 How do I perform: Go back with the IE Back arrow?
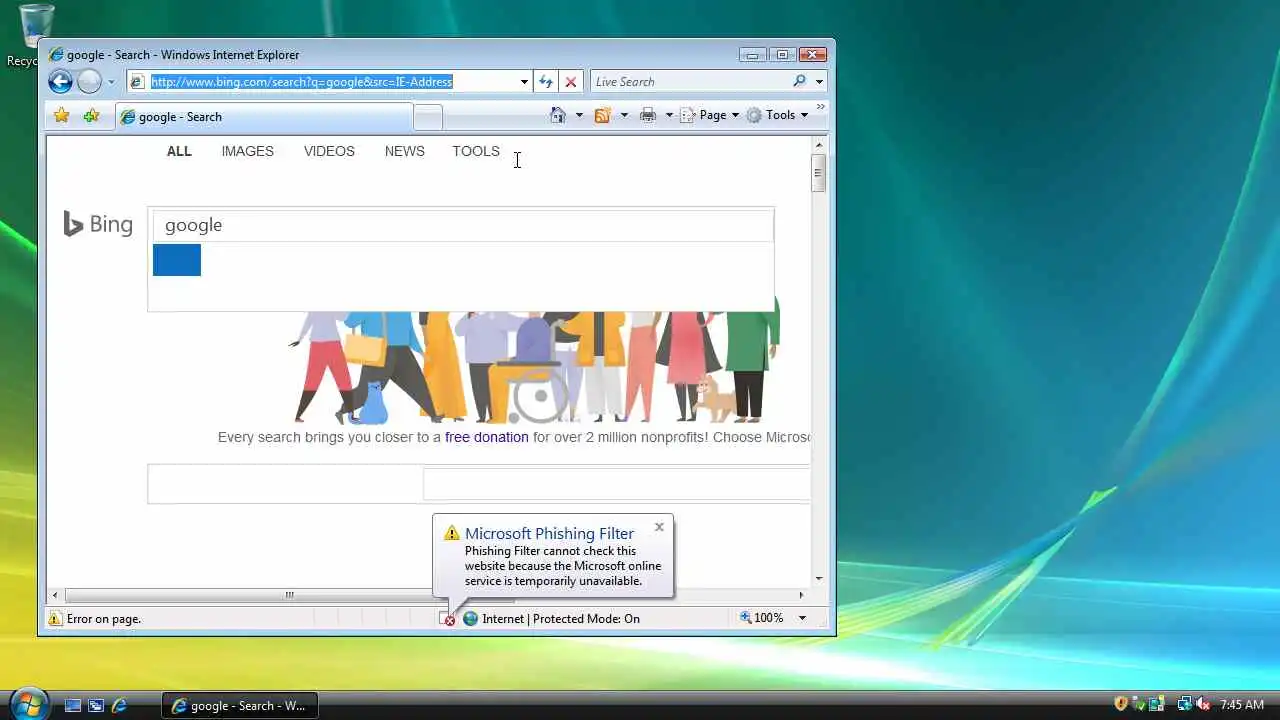tap(60, 82)
